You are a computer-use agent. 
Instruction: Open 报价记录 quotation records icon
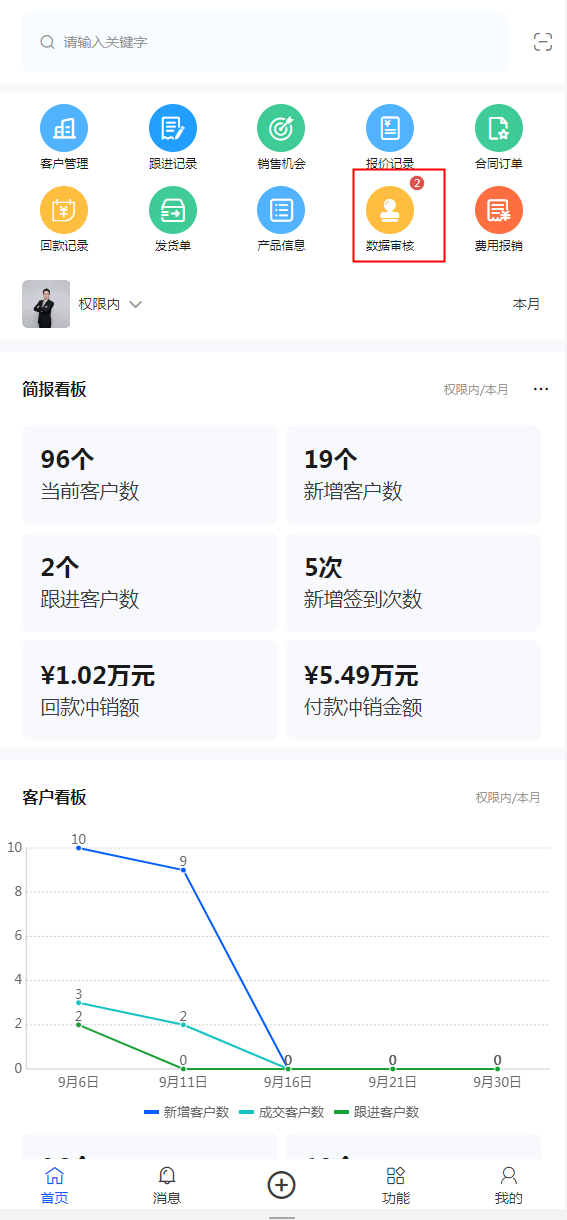tap(390, 128)
